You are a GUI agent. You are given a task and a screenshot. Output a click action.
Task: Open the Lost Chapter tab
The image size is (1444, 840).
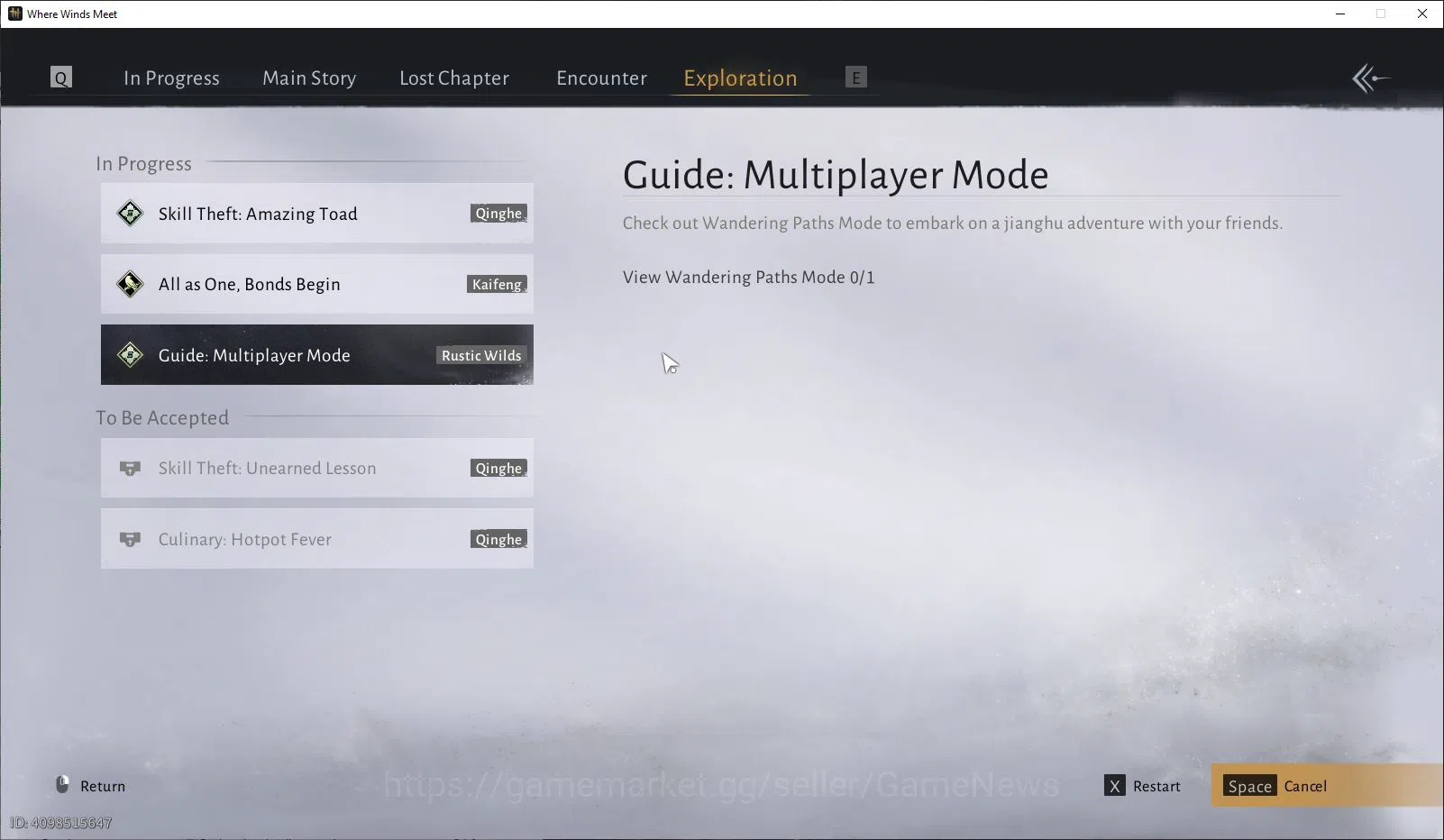[454, 78]
